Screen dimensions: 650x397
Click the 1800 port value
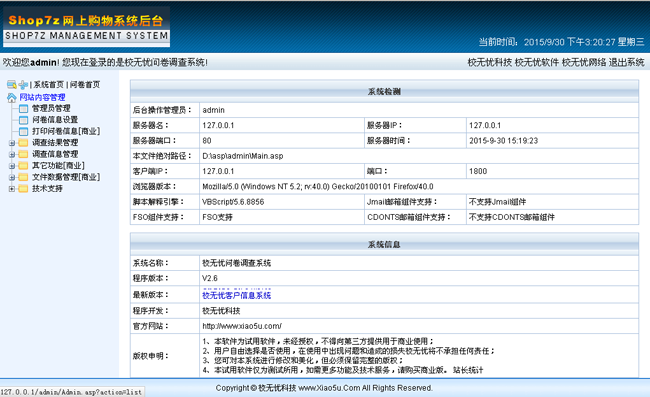[x=478, y=172]
